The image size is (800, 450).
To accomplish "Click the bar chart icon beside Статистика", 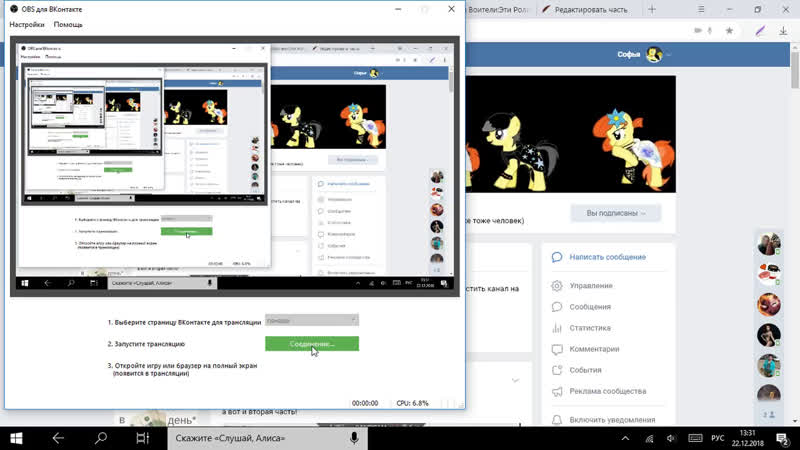I will pyautogui.click(x=557, y=328).
